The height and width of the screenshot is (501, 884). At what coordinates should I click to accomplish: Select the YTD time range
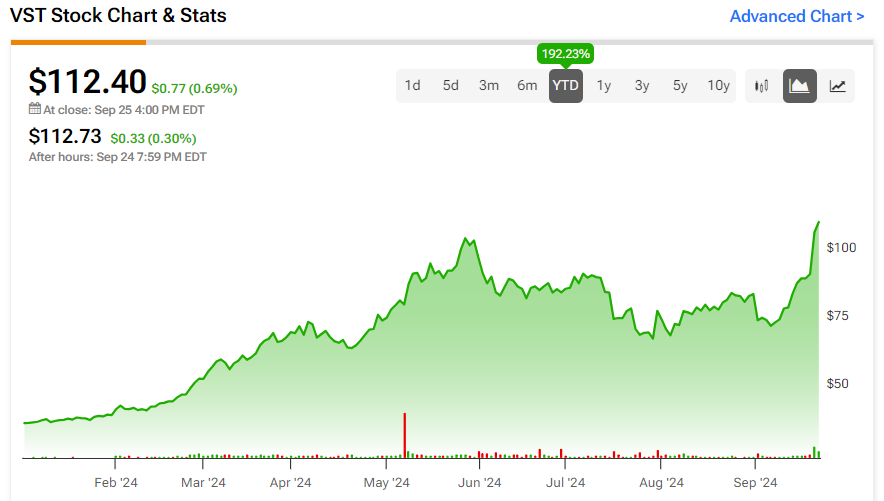565,86
